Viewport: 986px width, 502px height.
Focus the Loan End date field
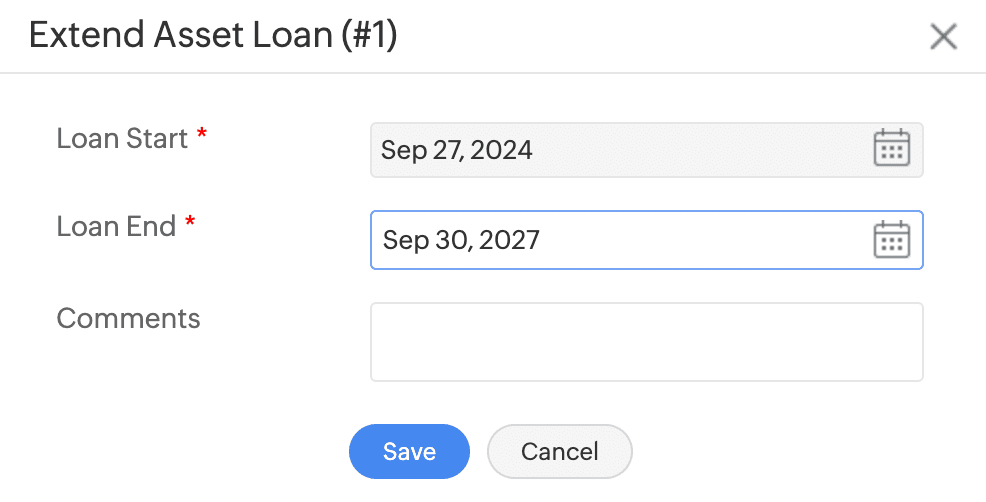coord(620,240)
